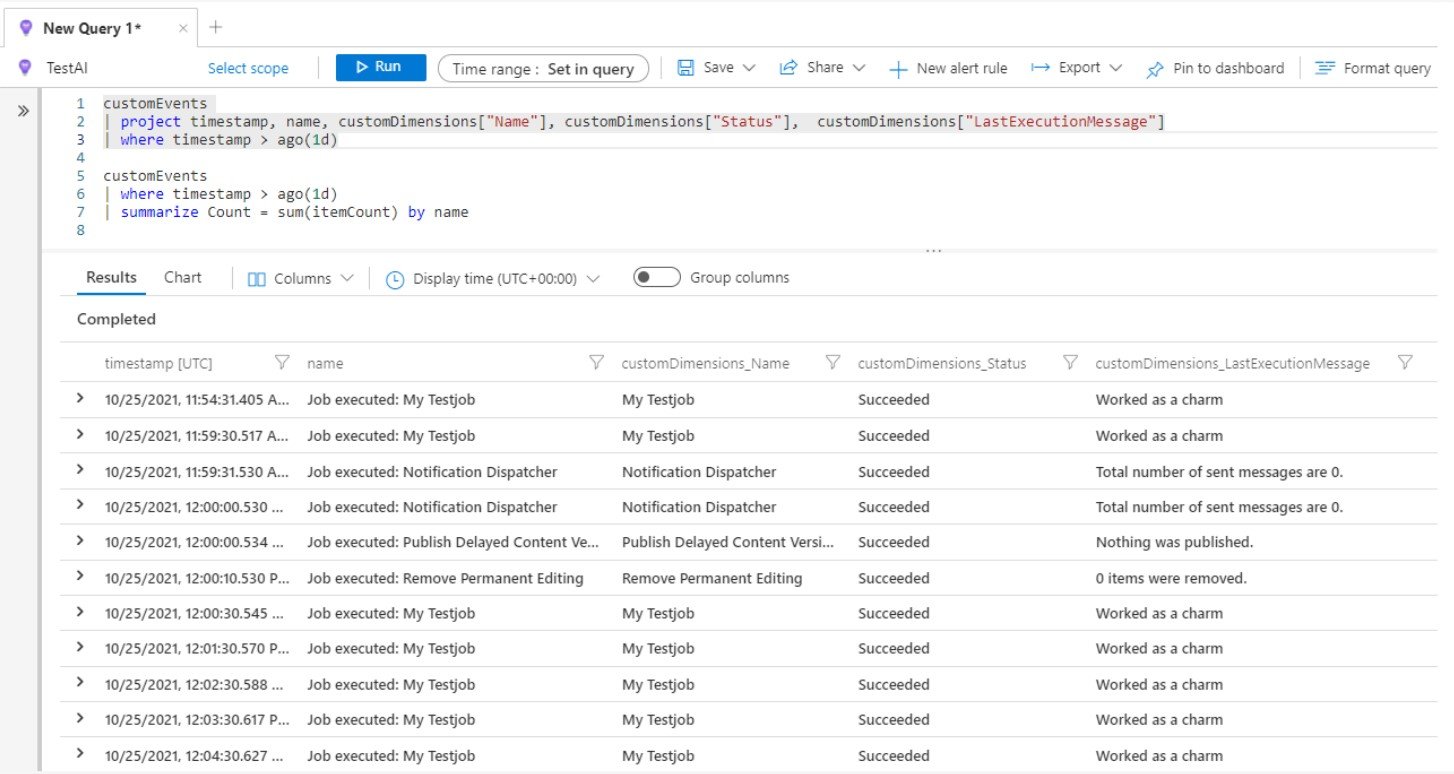Click the Pin to dashboard pin icon

[x=1155, y=69]
